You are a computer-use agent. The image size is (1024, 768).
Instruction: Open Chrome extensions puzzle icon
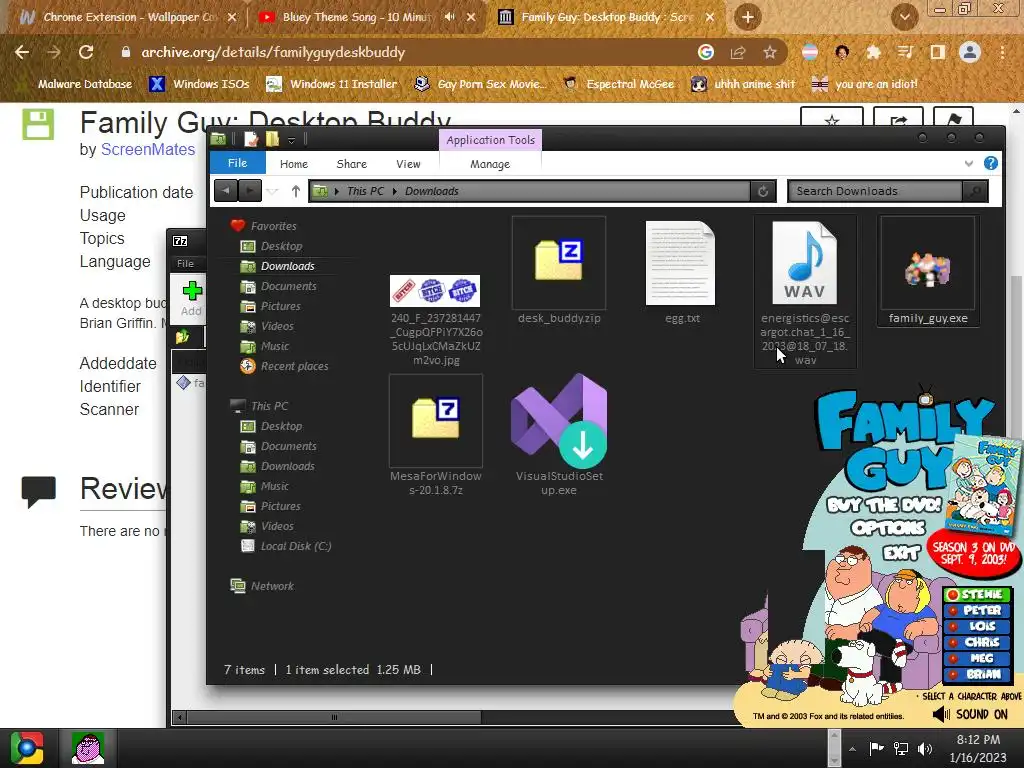[x=873, y=52]
